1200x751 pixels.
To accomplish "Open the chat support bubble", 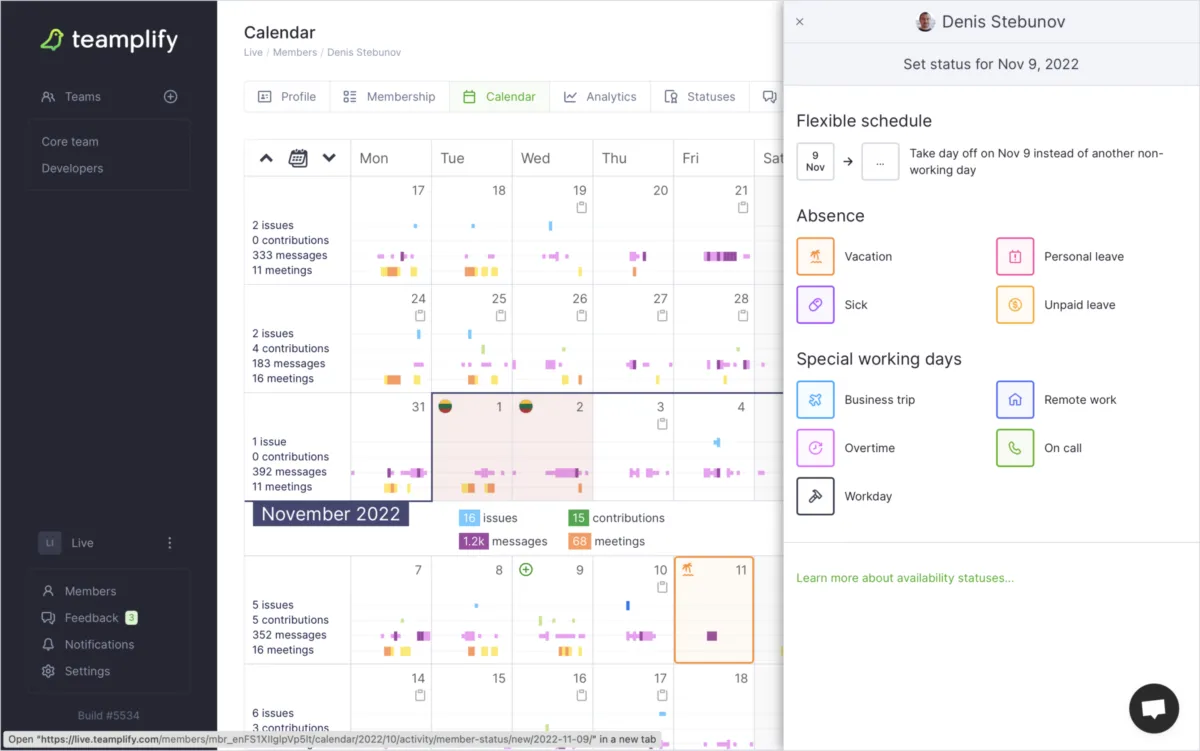I will (1154, 709).
